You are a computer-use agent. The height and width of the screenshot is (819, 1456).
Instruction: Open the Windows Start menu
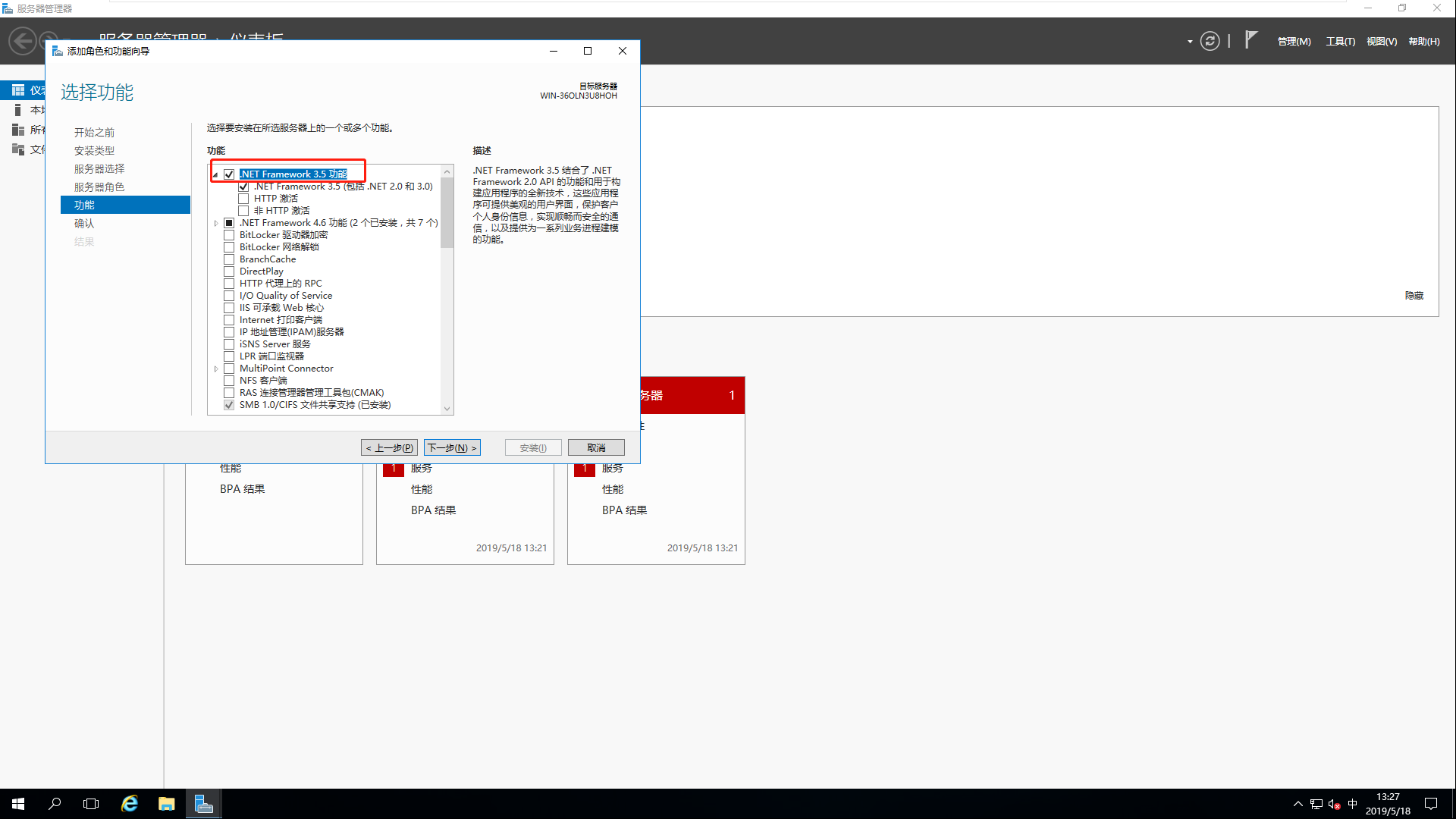[x=17, y=803]
